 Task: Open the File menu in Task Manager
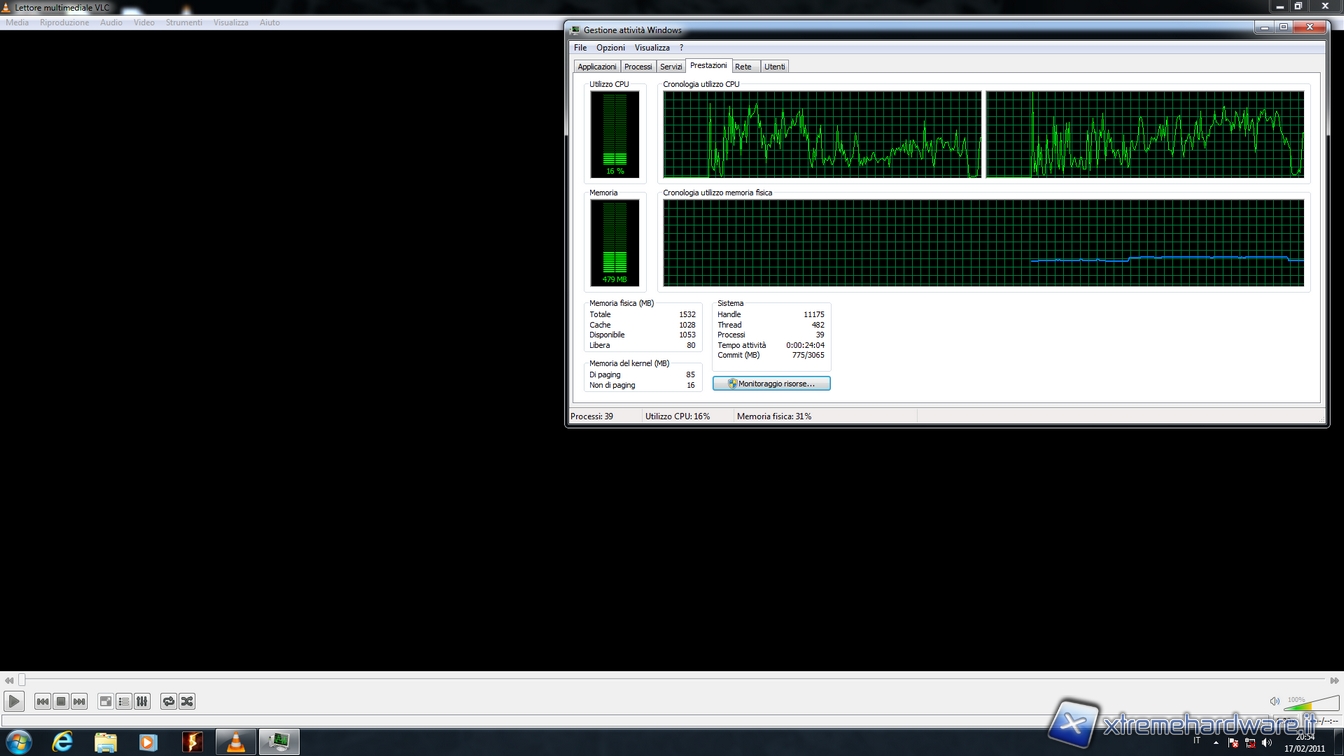point(580,48)
